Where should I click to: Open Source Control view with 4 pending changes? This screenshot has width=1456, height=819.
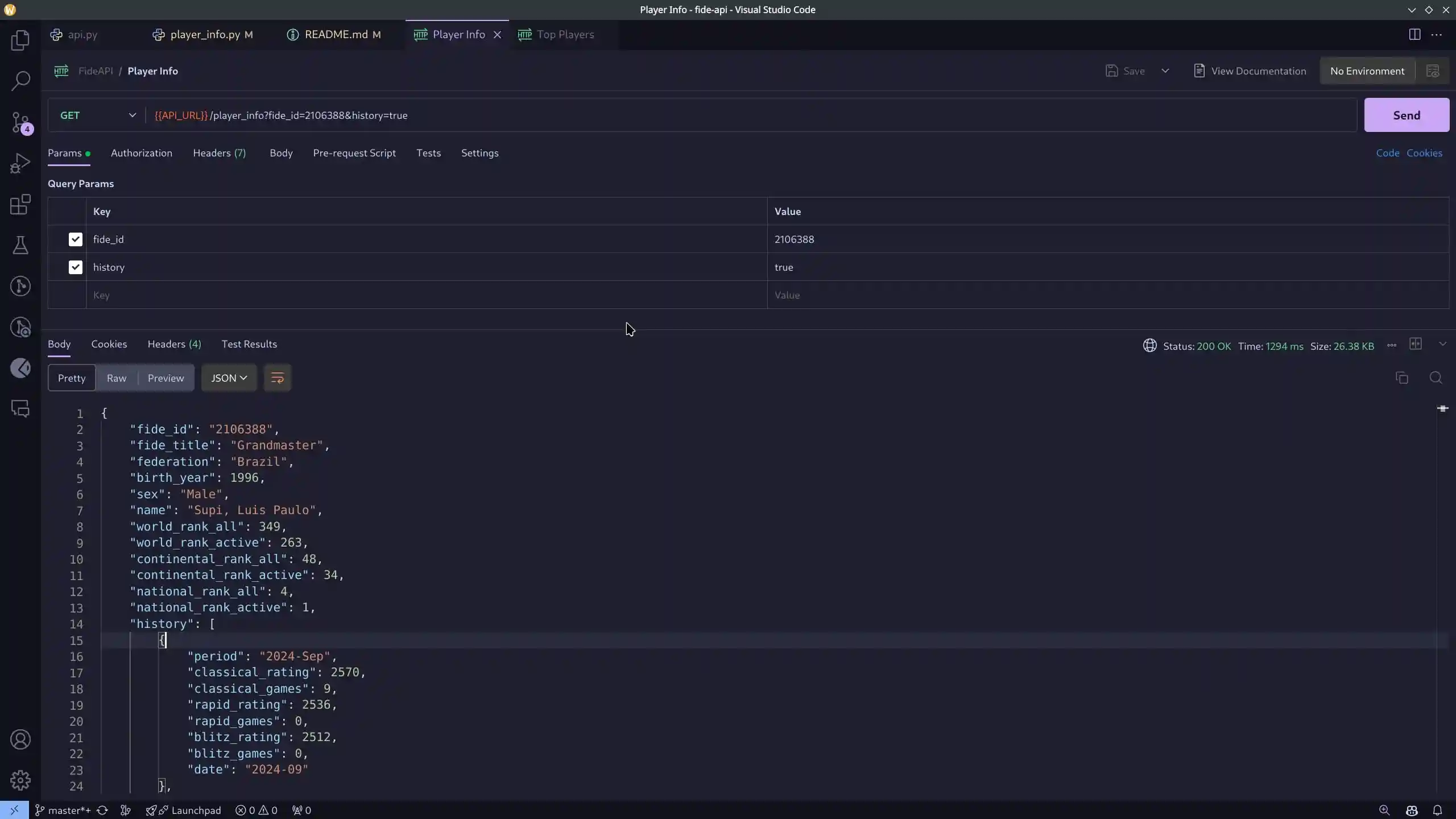[20, 122]
